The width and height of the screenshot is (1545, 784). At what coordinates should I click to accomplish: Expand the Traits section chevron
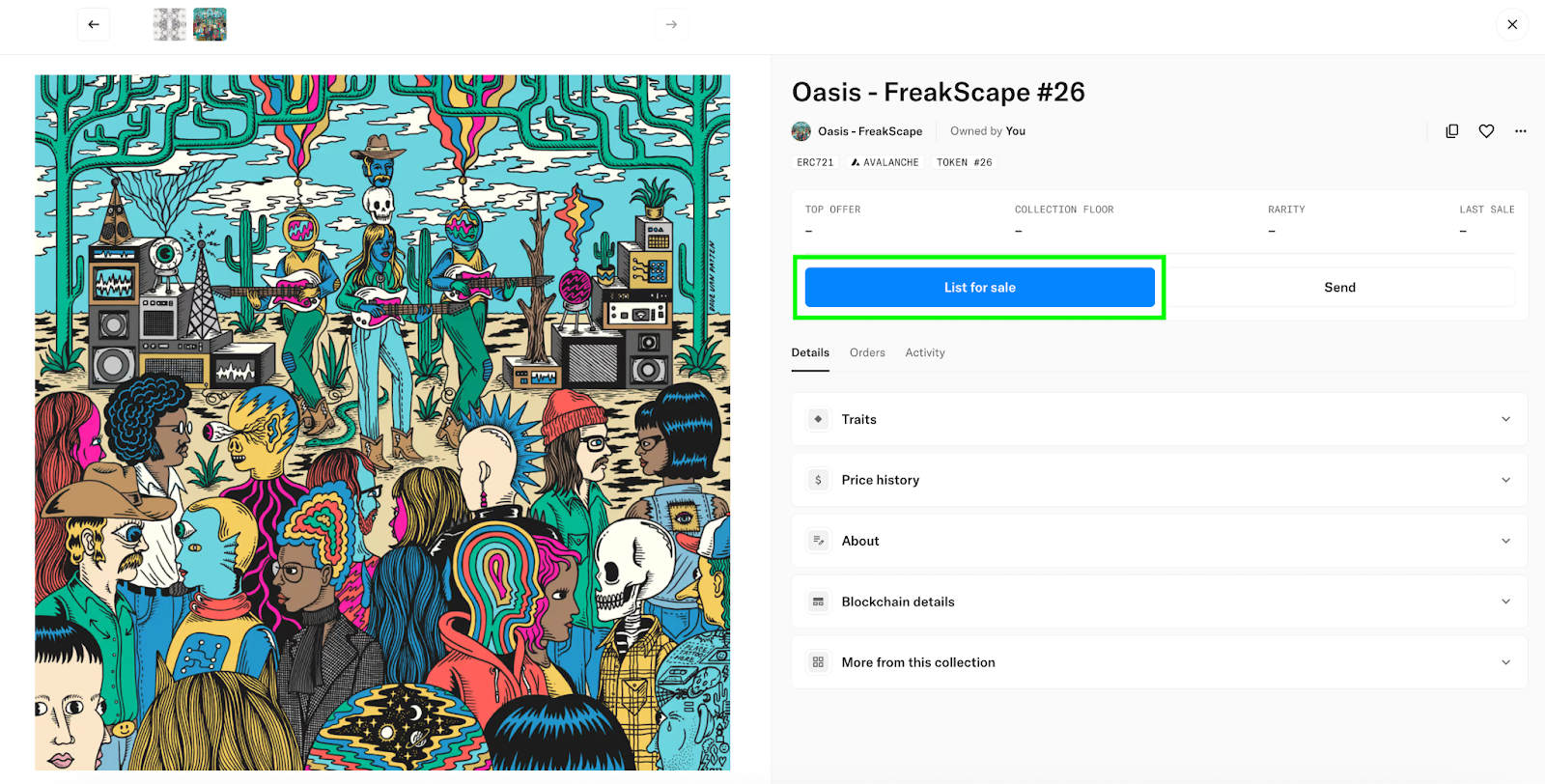[x=1505, y=419]
